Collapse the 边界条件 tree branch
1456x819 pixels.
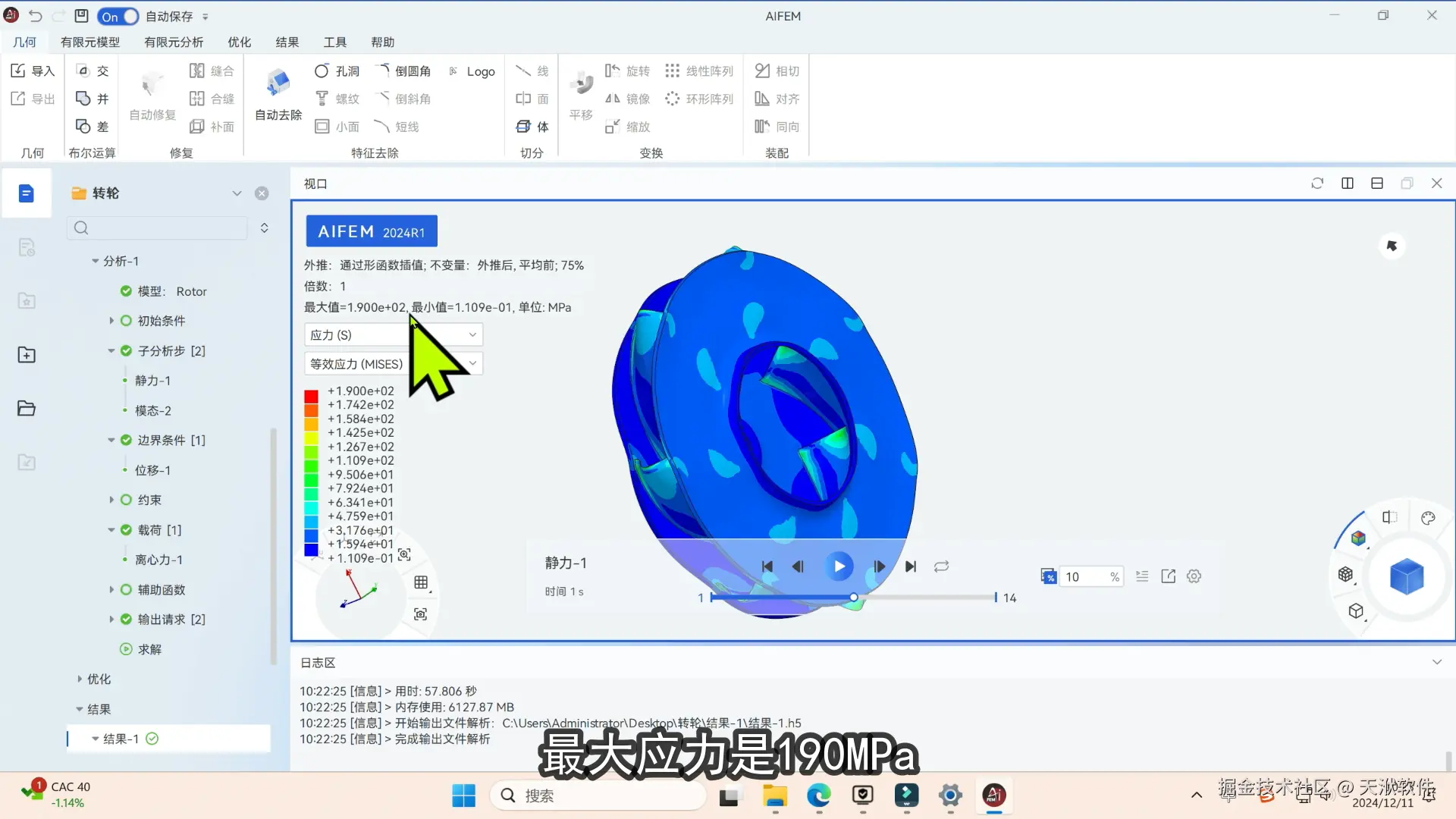click(x=111, y=440)
